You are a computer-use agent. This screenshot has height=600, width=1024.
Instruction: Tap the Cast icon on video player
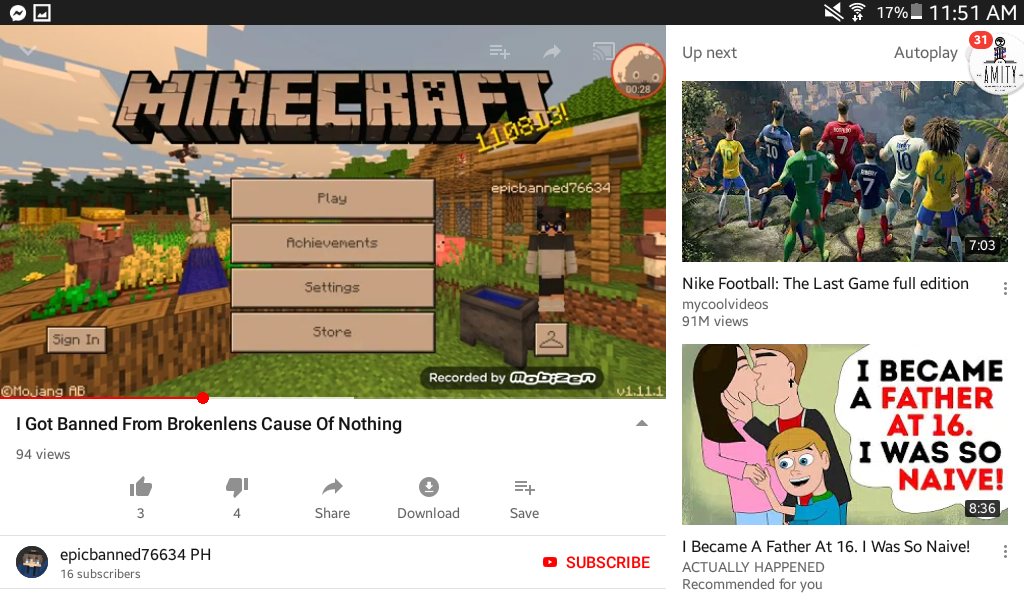603,51
